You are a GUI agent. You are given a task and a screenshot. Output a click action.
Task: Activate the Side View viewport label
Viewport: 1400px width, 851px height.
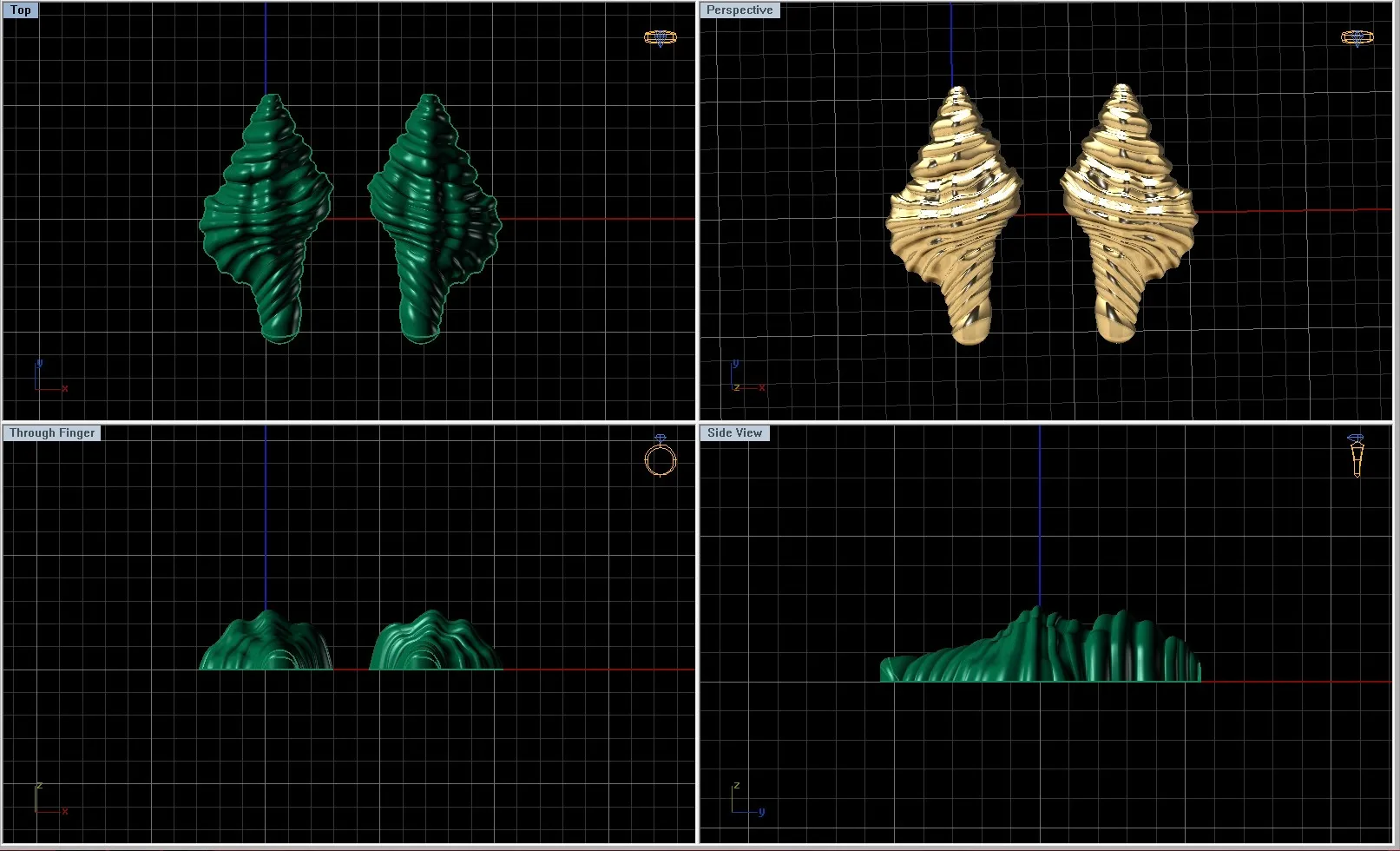point(734,433)
